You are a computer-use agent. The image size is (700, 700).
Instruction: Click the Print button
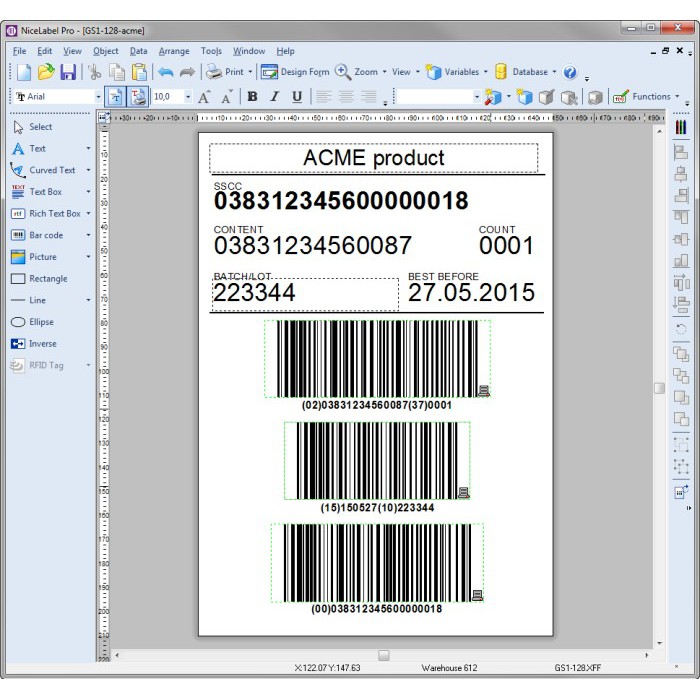coord(226,72)
